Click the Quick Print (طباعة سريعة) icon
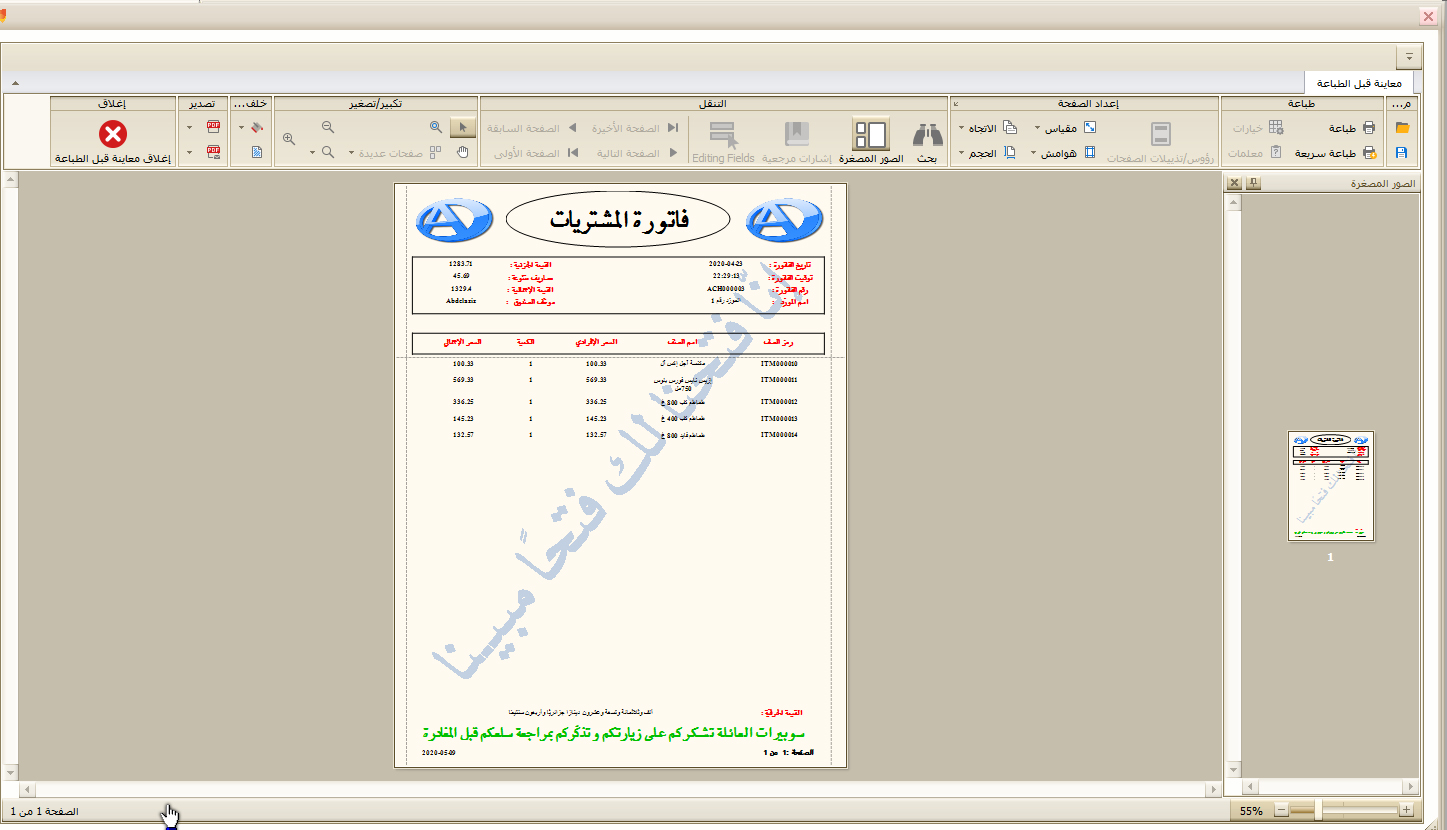This screenshot has width=1447, height=830. point(1369,153)
